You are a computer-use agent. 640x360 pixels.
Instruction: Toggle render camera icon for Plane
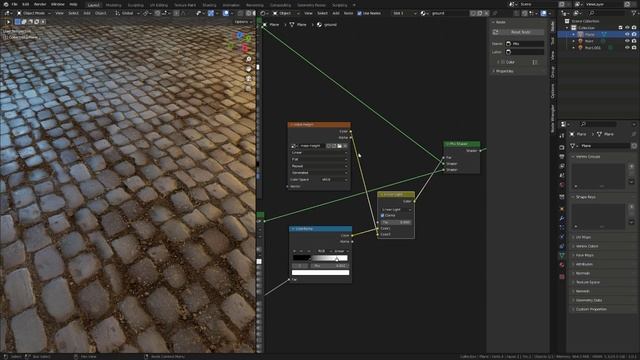(x=634, y=35)
